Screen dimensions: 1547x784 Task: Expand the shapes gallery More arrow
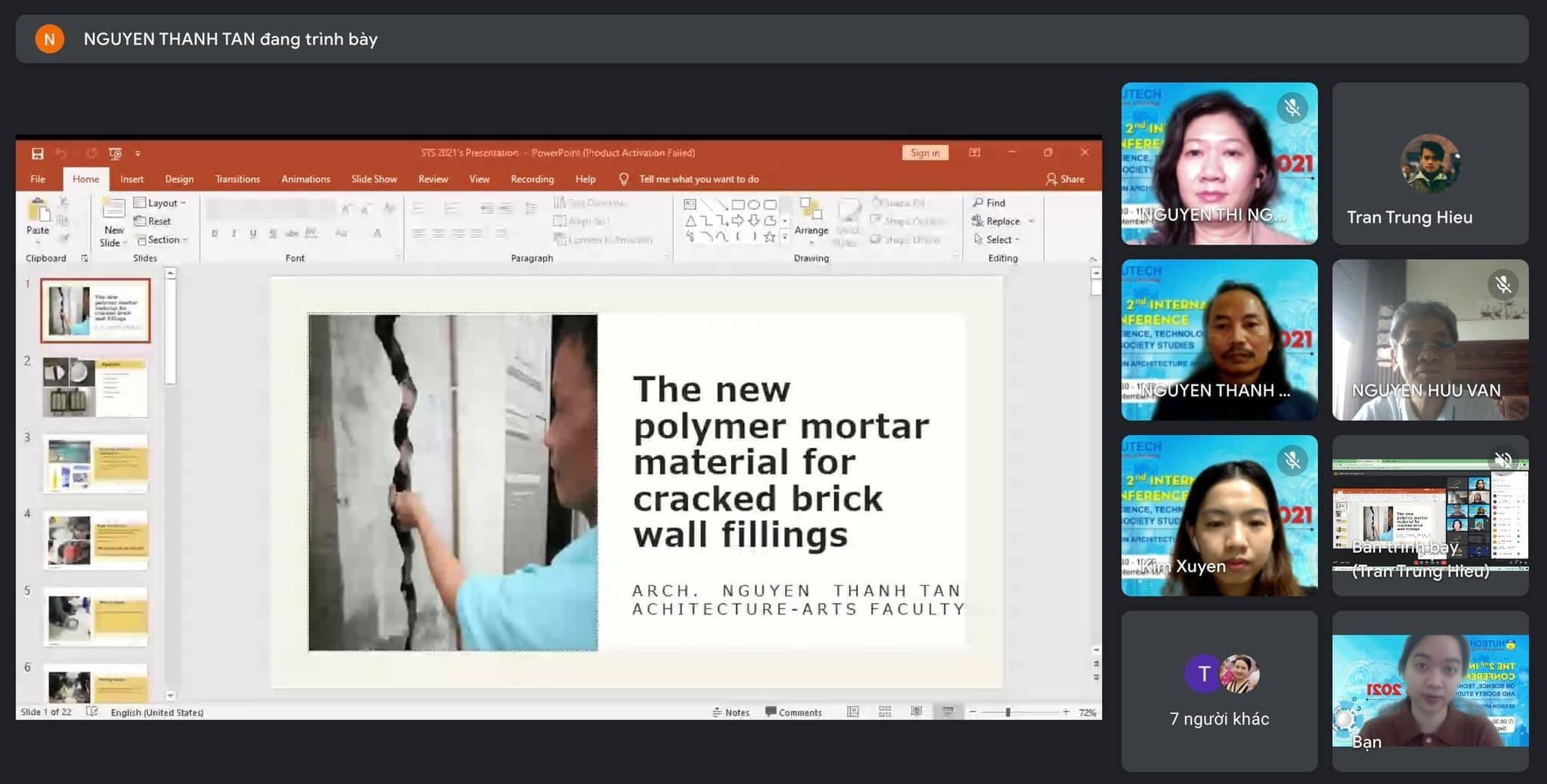point(785,237)
